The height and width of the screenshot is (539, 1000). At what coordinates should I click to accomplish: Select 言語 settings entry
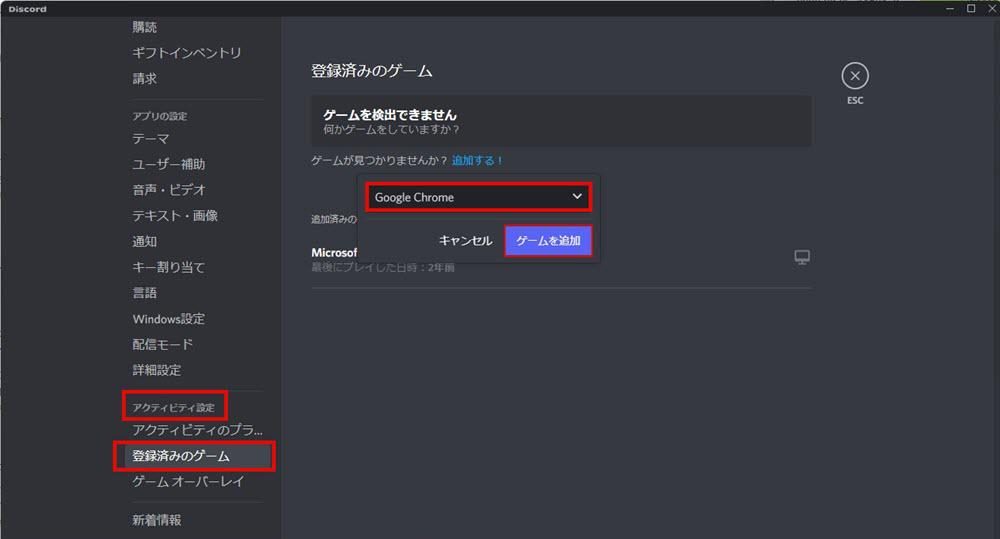click(x=145, y=293)
